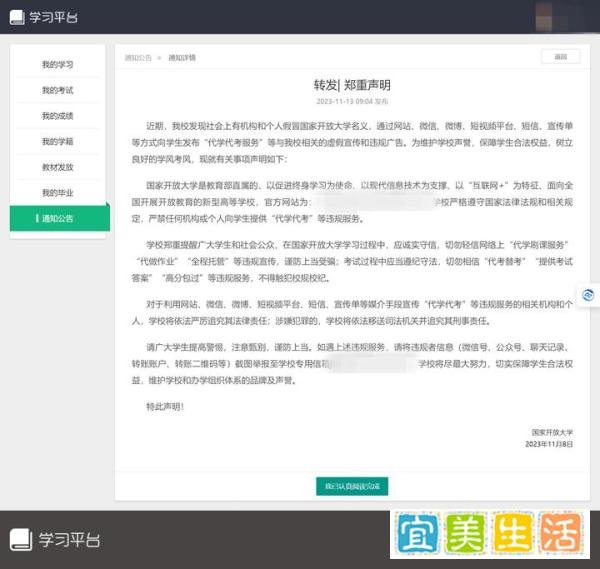The width and height of the screenshot is (600, 569).
Task: Click the green confirm-read button
Action: pos(352,486)
